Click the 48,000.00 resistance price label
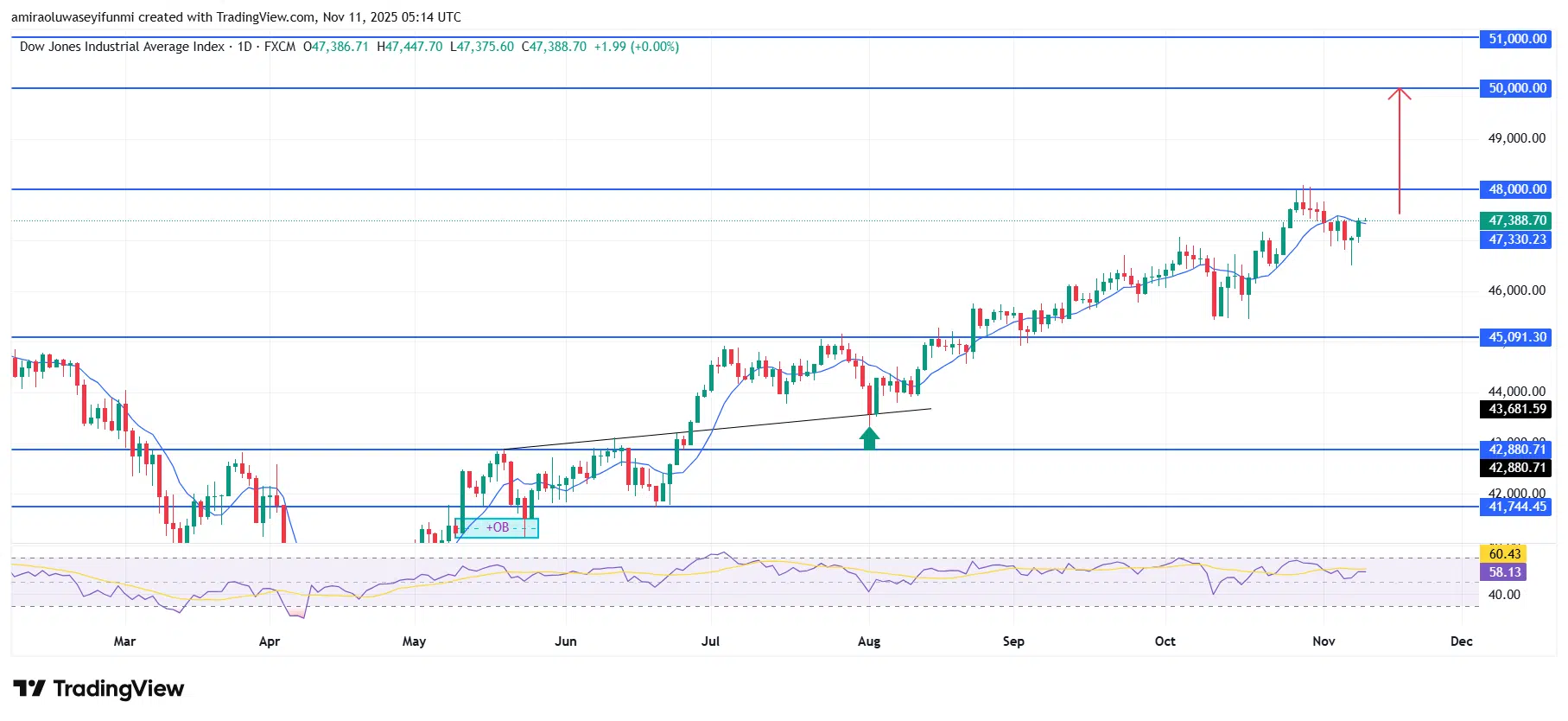 click(x=1517, y=189)
